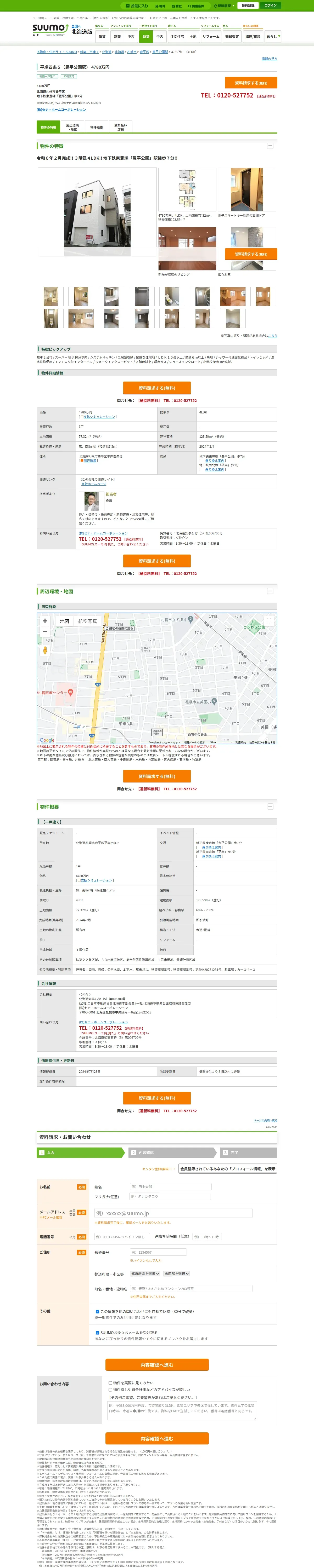Check 物件探しや資金計画などのアドバイス checkbox
314x1568 pixels.
110,1390
